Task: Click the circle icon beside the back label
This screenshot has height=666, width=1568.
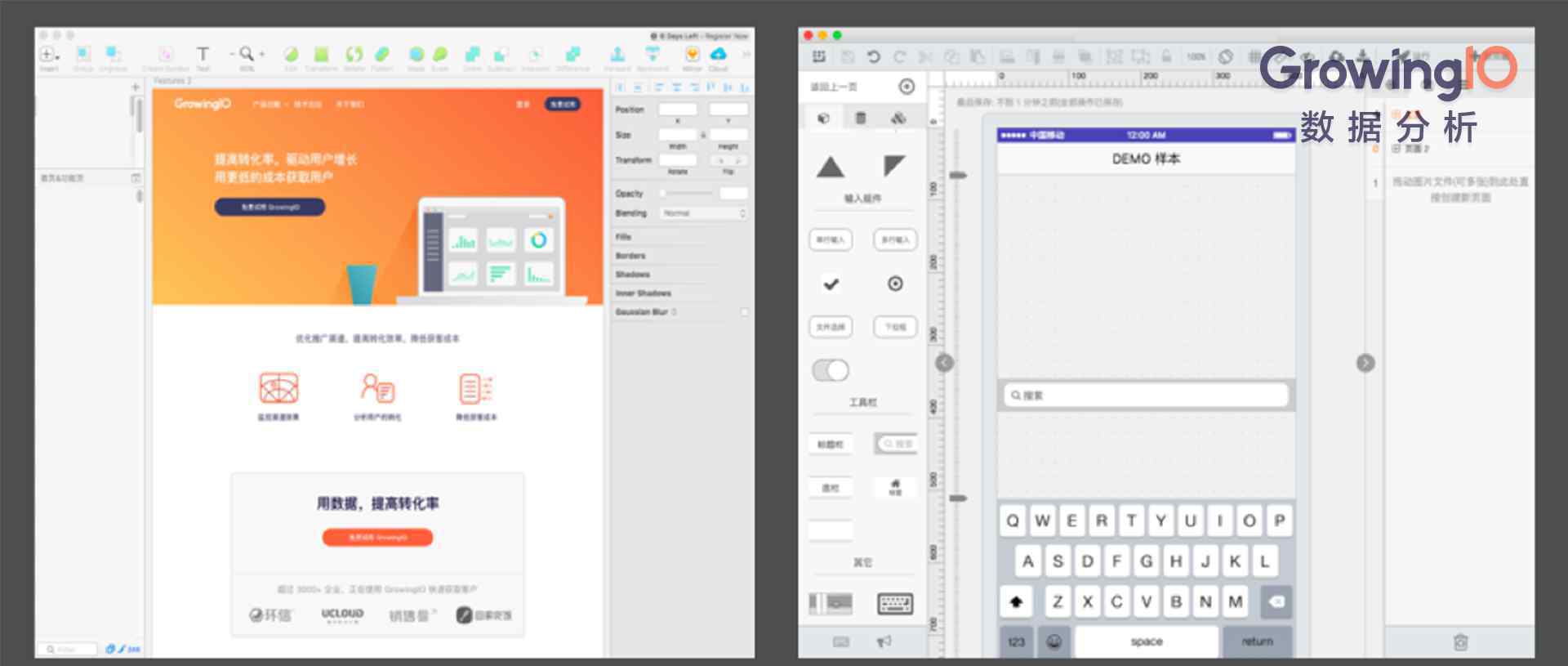Action: (x=906, y=87)
